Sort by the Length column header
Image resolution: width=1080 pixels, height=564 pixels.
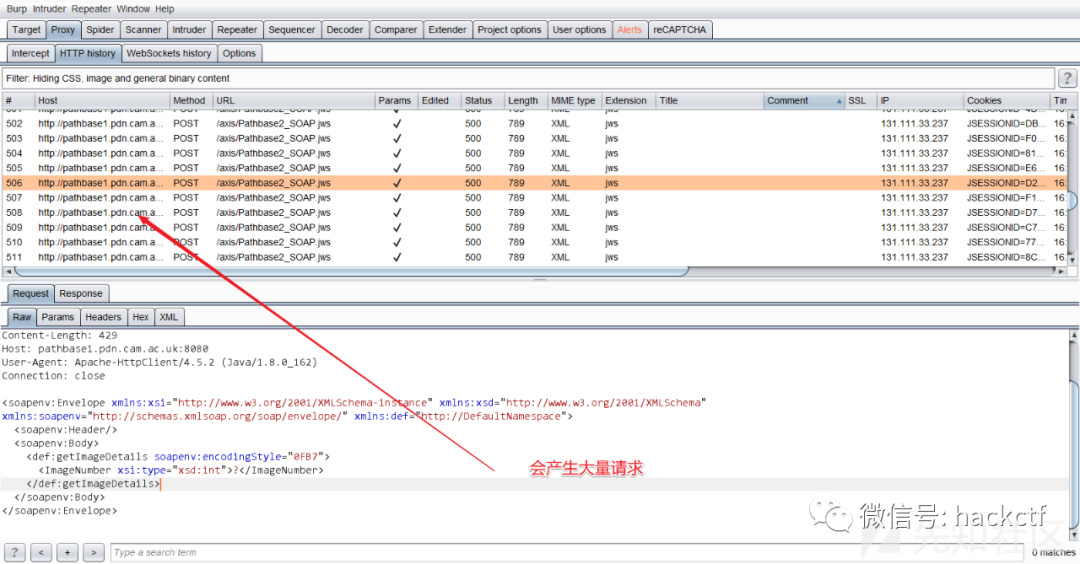click(526, 101)
